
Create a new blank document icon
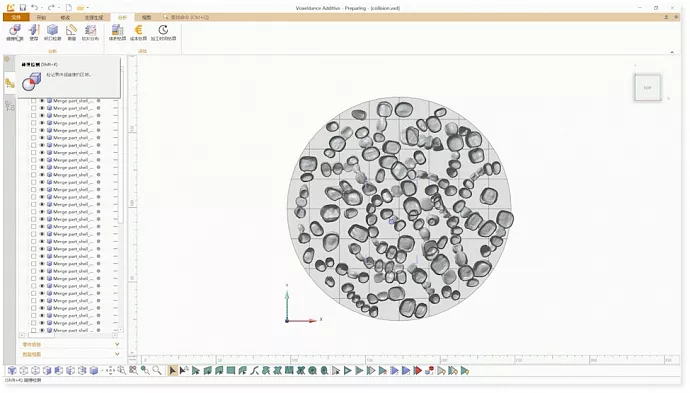tap(69, 7)
